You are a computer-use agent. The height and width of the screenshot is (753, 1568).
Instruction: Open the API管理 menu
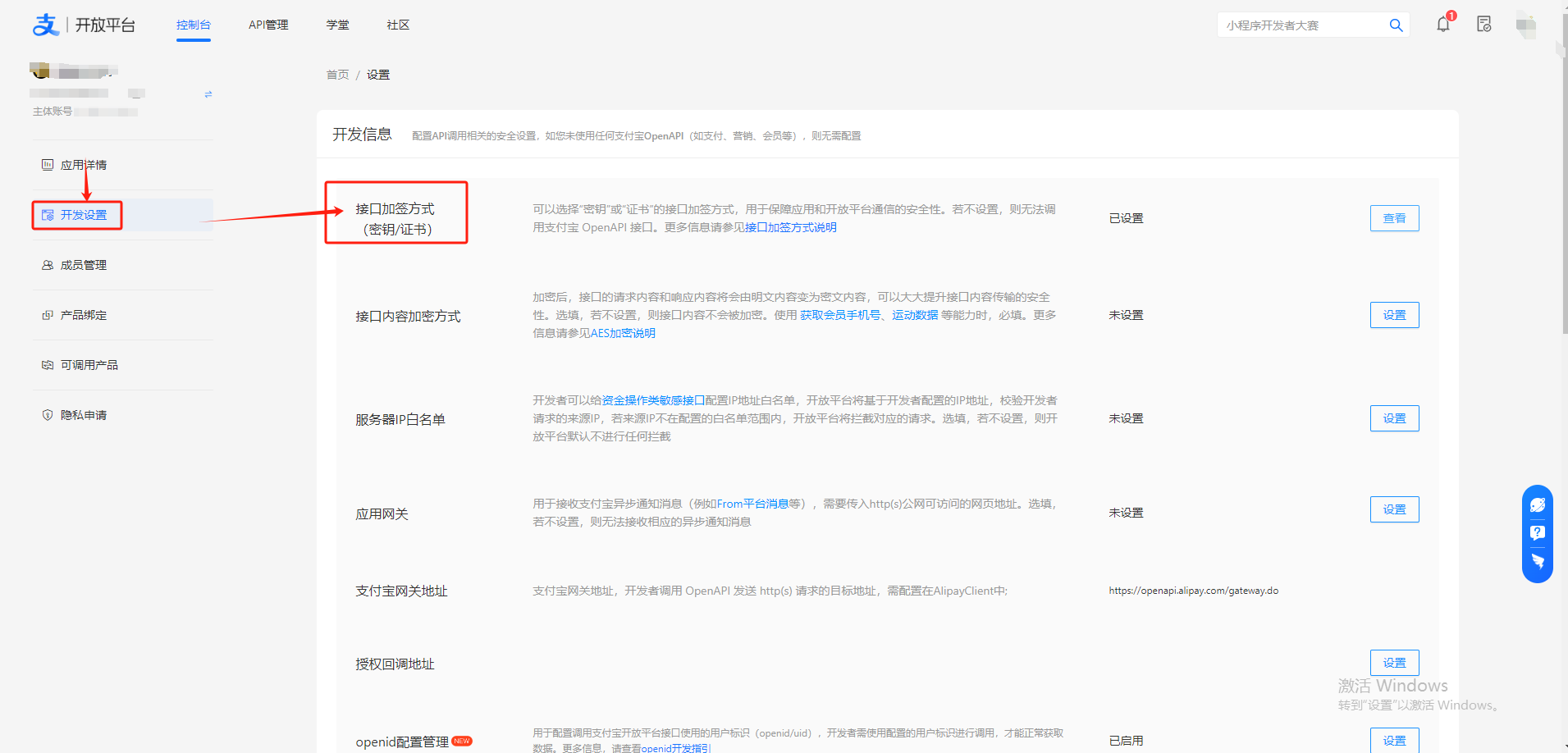[268, 25]
